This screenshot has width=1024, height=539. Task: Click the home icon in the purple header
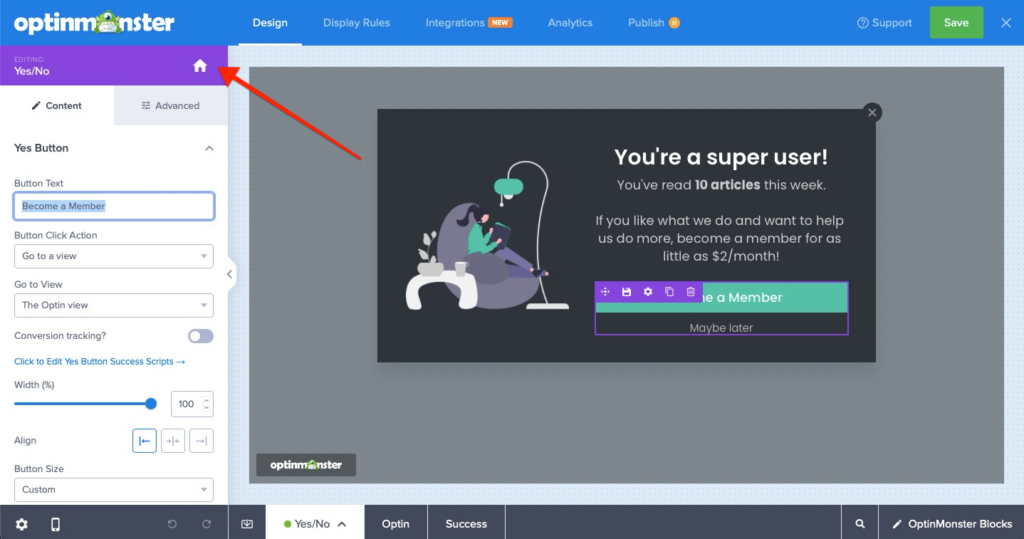click(200, 66)
